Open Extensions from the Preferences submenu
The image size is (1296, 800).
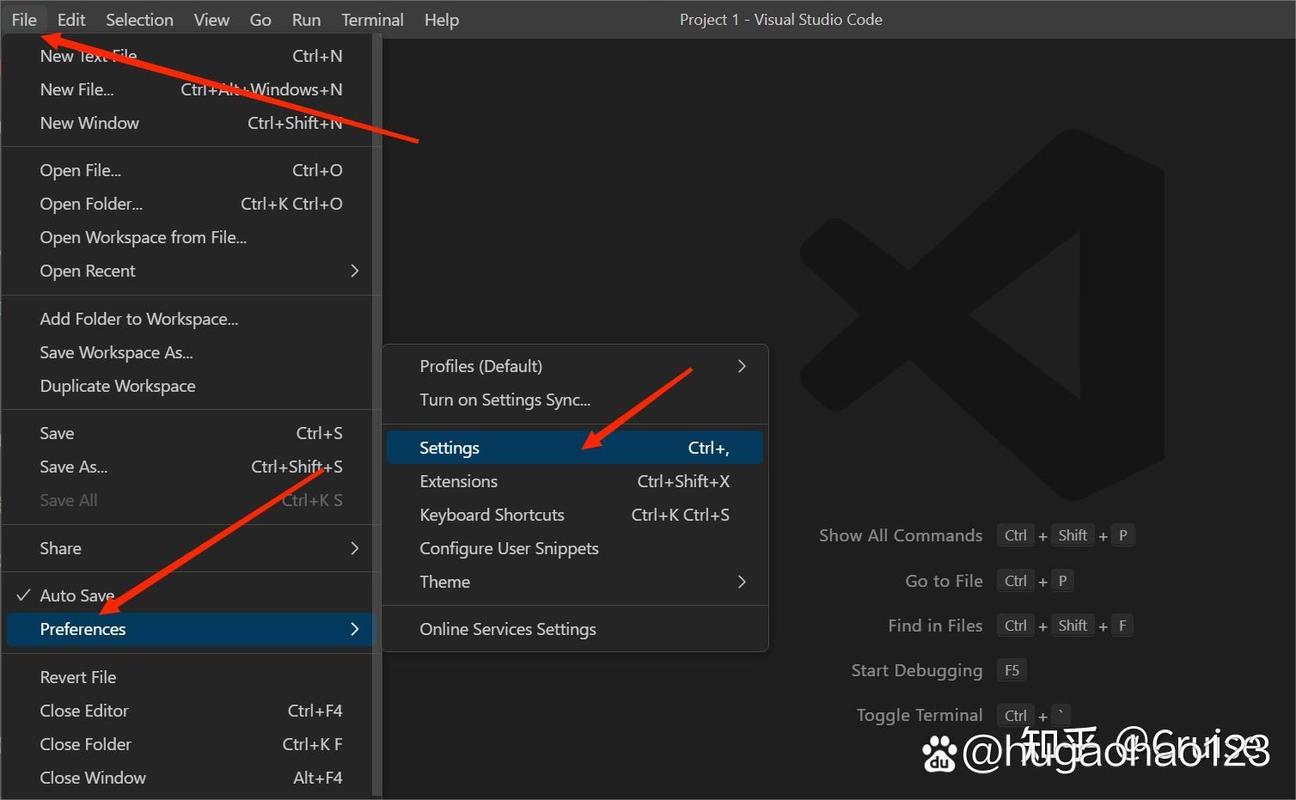[458, 481]
